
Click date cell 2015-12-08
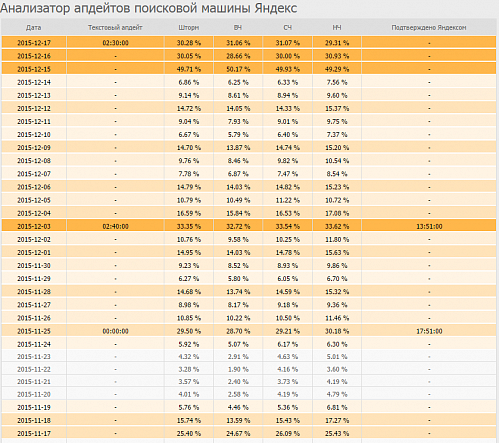[x=34, y=161]
